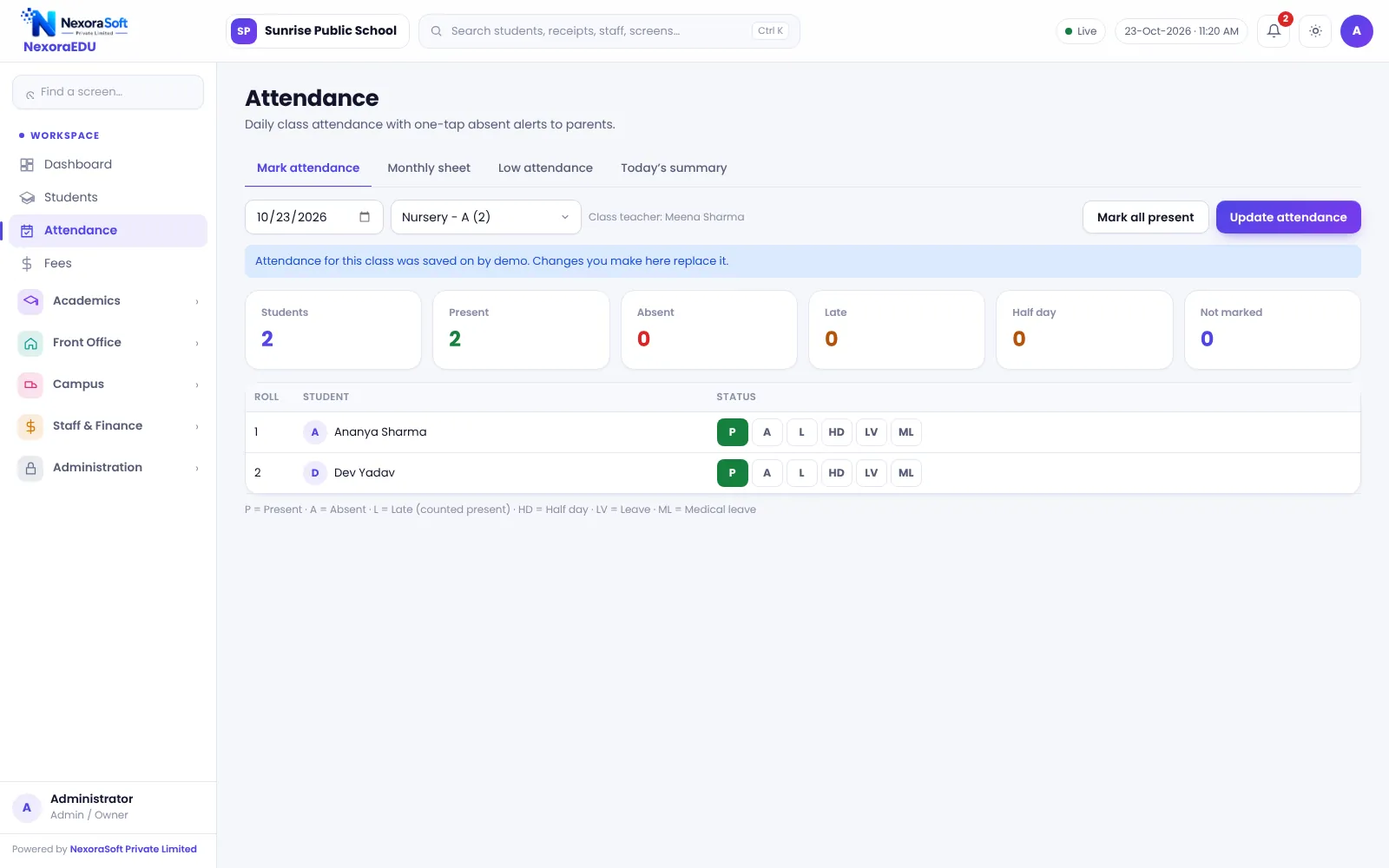Click the Find a screen search box

[108, 92]
